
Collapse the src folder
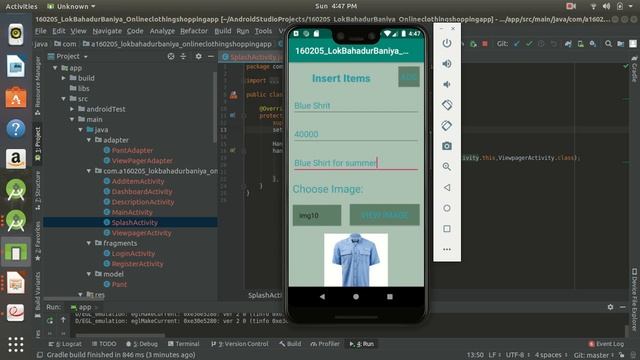tap(64, 99)
